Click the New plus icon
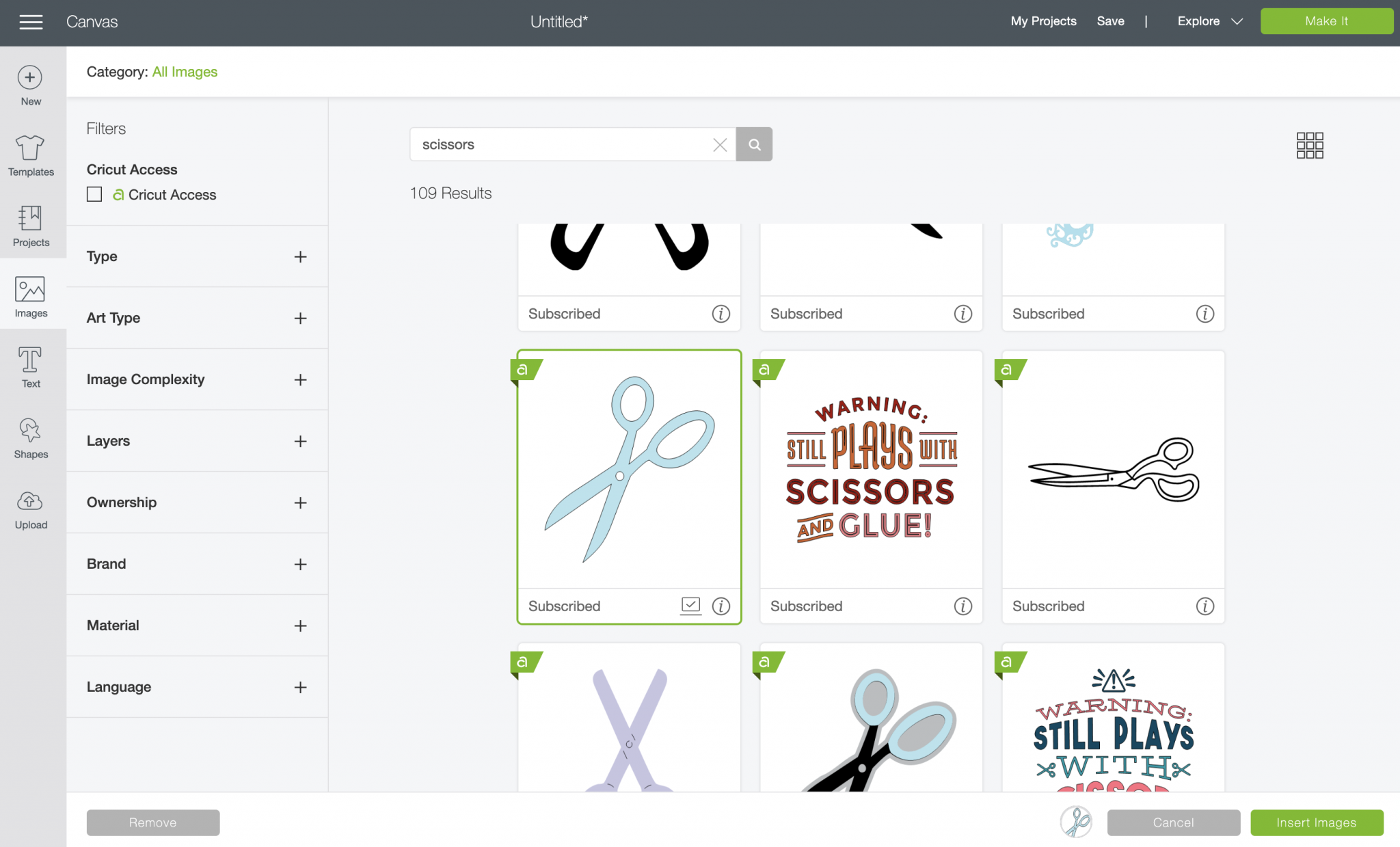 (30, 77)
